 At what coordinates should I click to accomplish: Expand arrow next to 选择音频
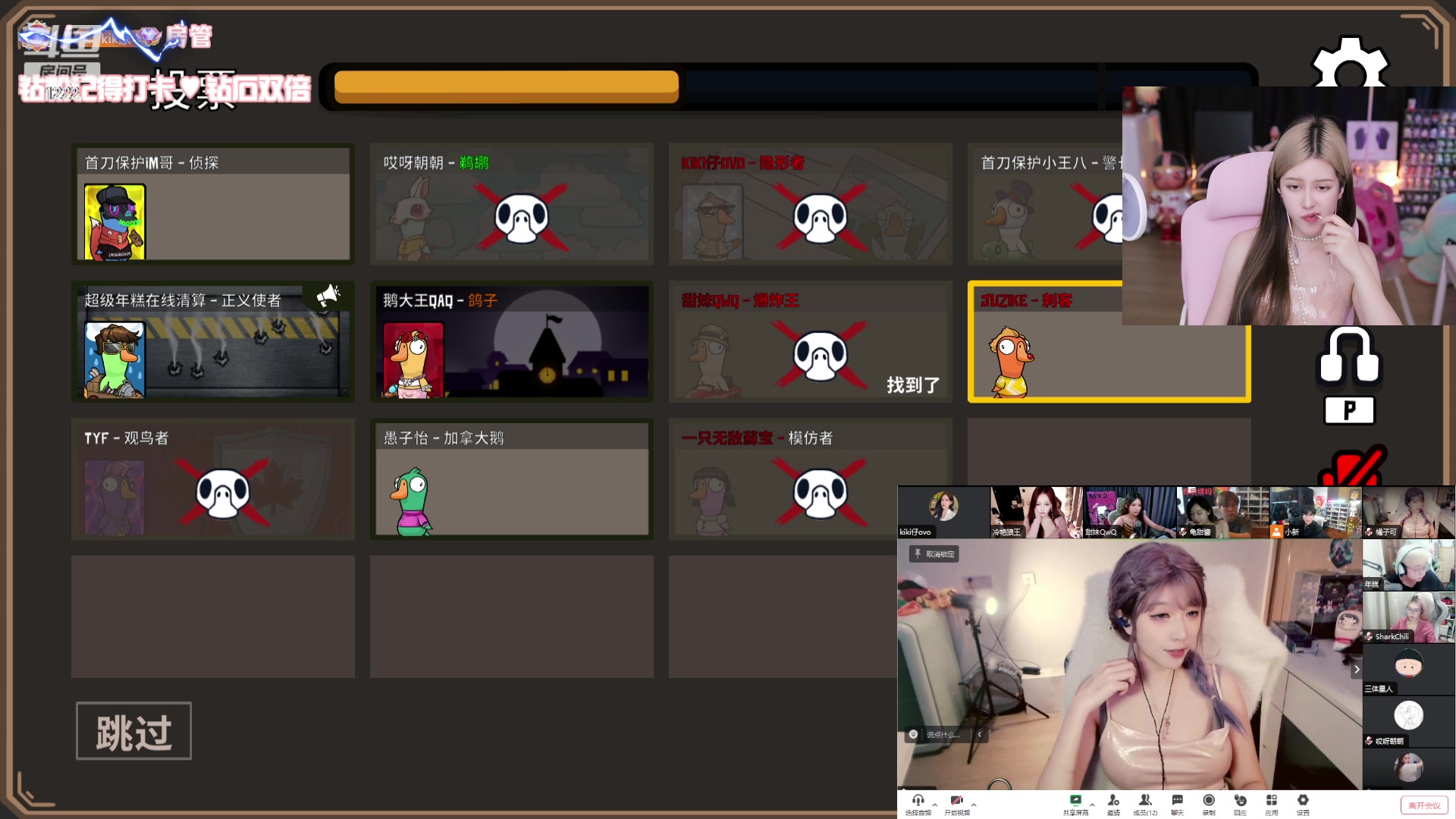(935, 805)
